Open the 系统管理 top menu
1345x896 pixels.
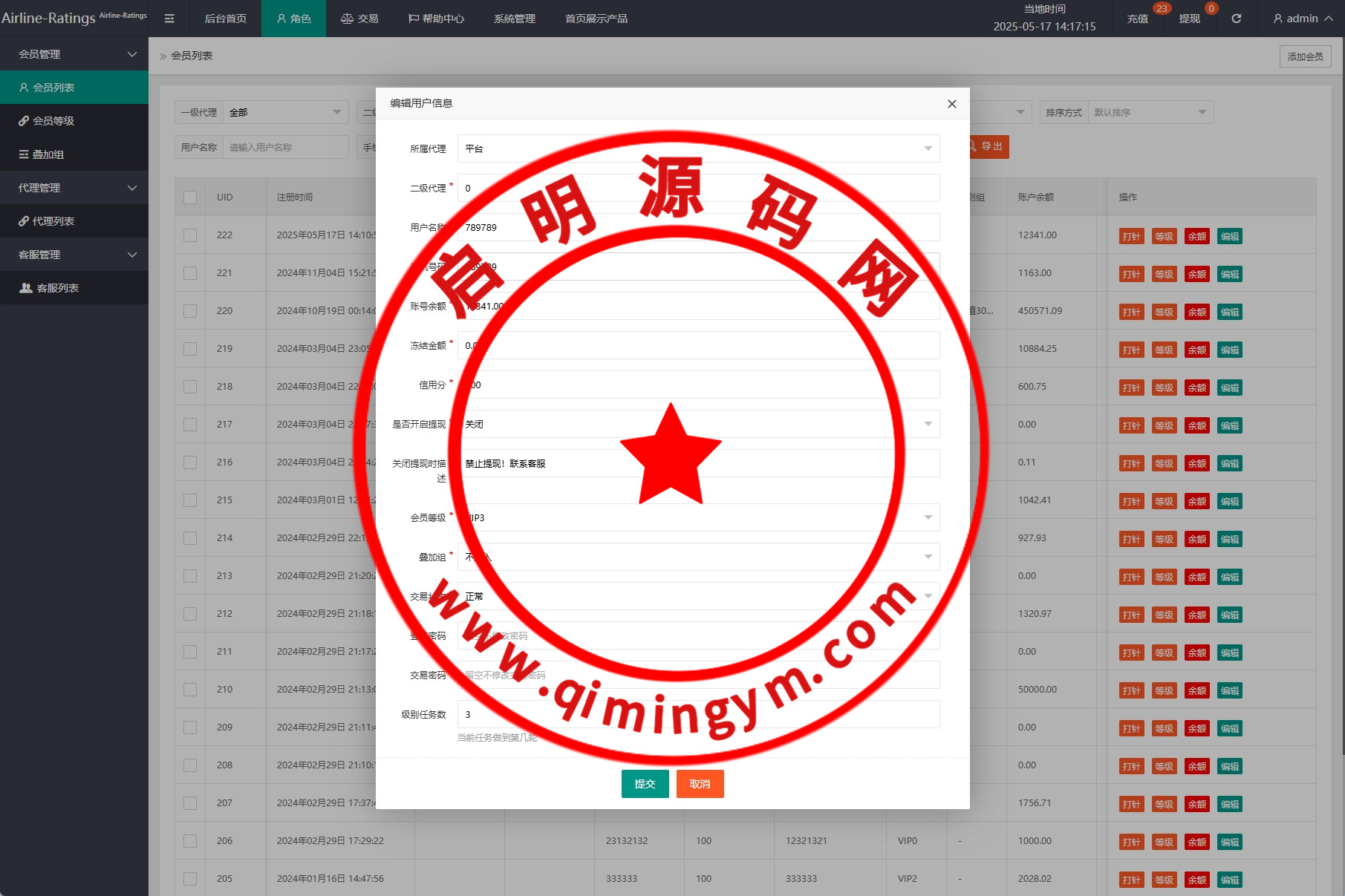pyautogui.click(x=514, y=19)
